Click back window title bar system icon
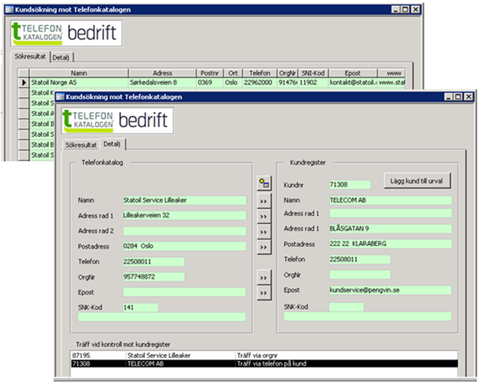This screenshot has width=481, height=385. pos(9,9)
